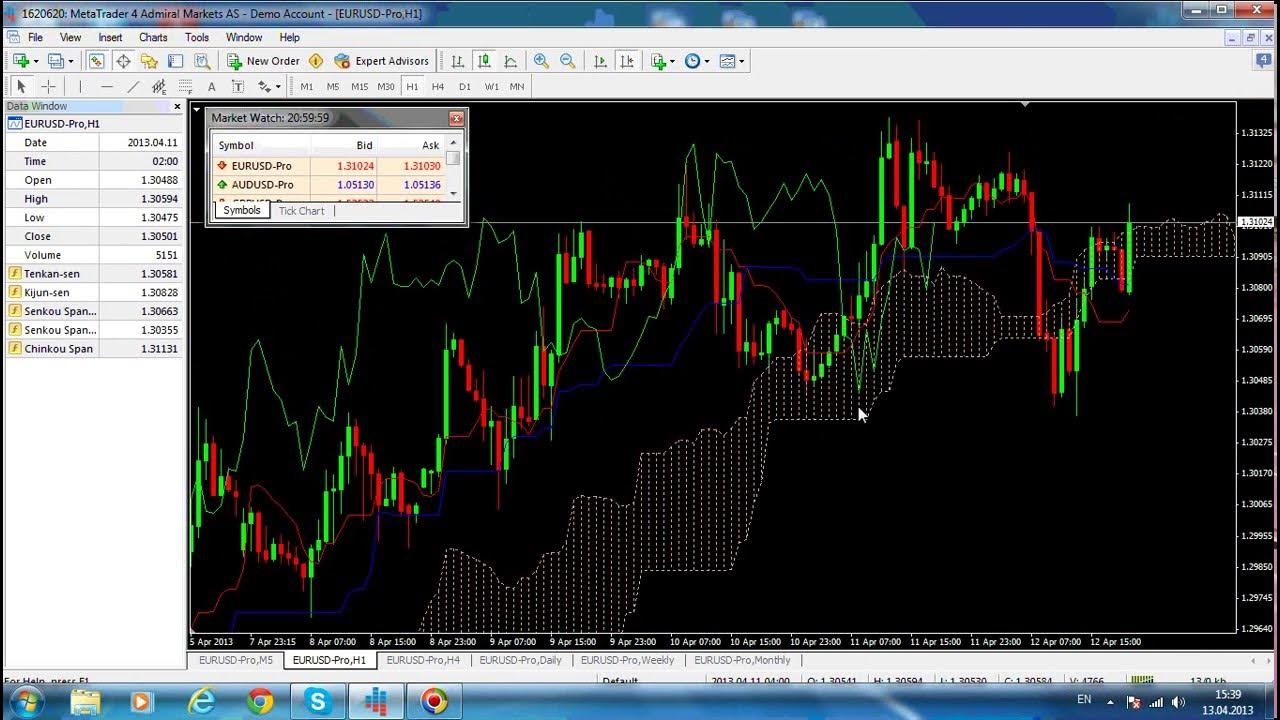This screenshot has height=720, width=1280.
Task: Toggle the Market Watch toolbar icon
Action: pos(96,61)
